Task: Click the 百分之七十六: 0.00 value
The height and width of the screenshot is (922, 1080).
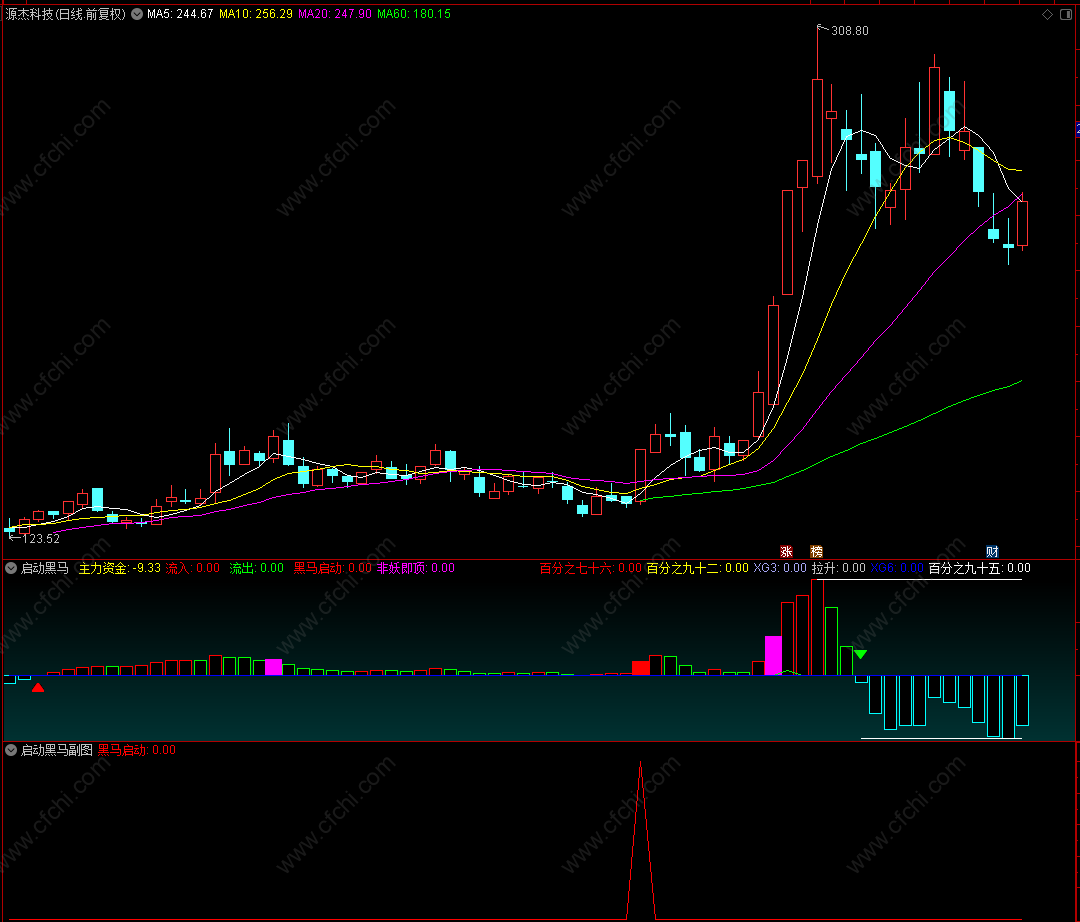Action: [x=591, y=568]
